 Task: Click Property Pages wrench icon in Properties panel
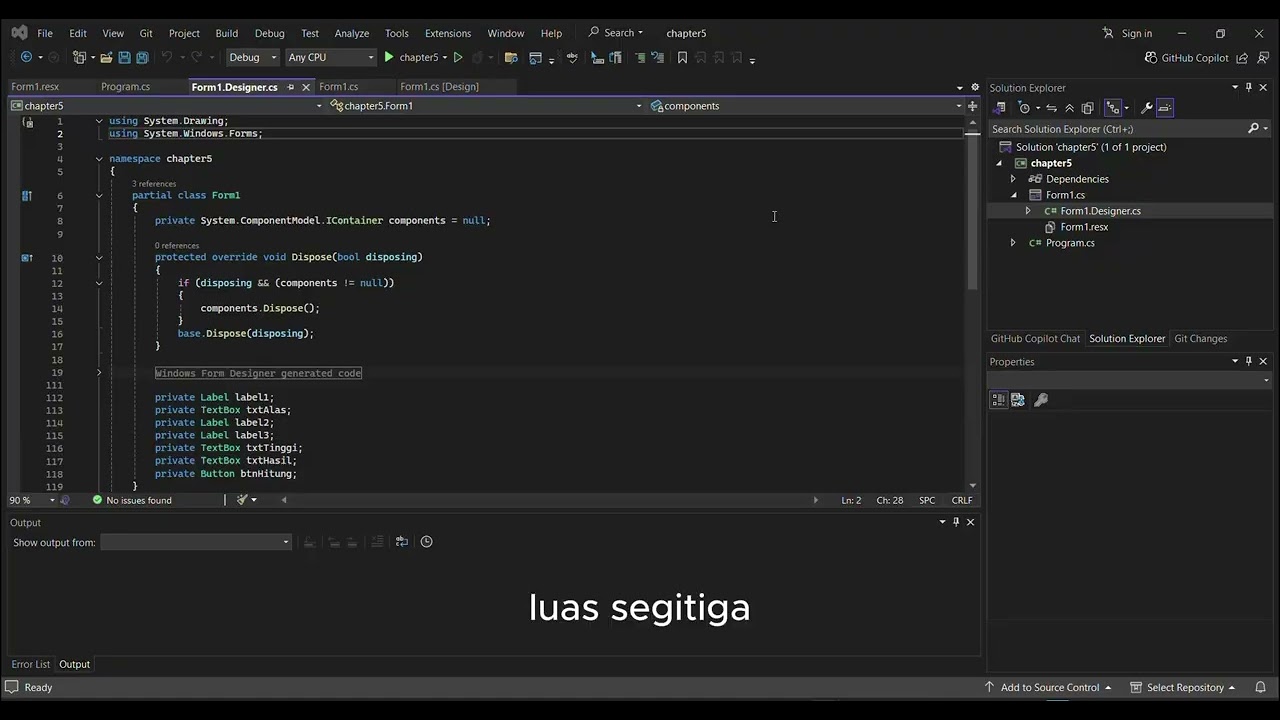[1041, 400]
